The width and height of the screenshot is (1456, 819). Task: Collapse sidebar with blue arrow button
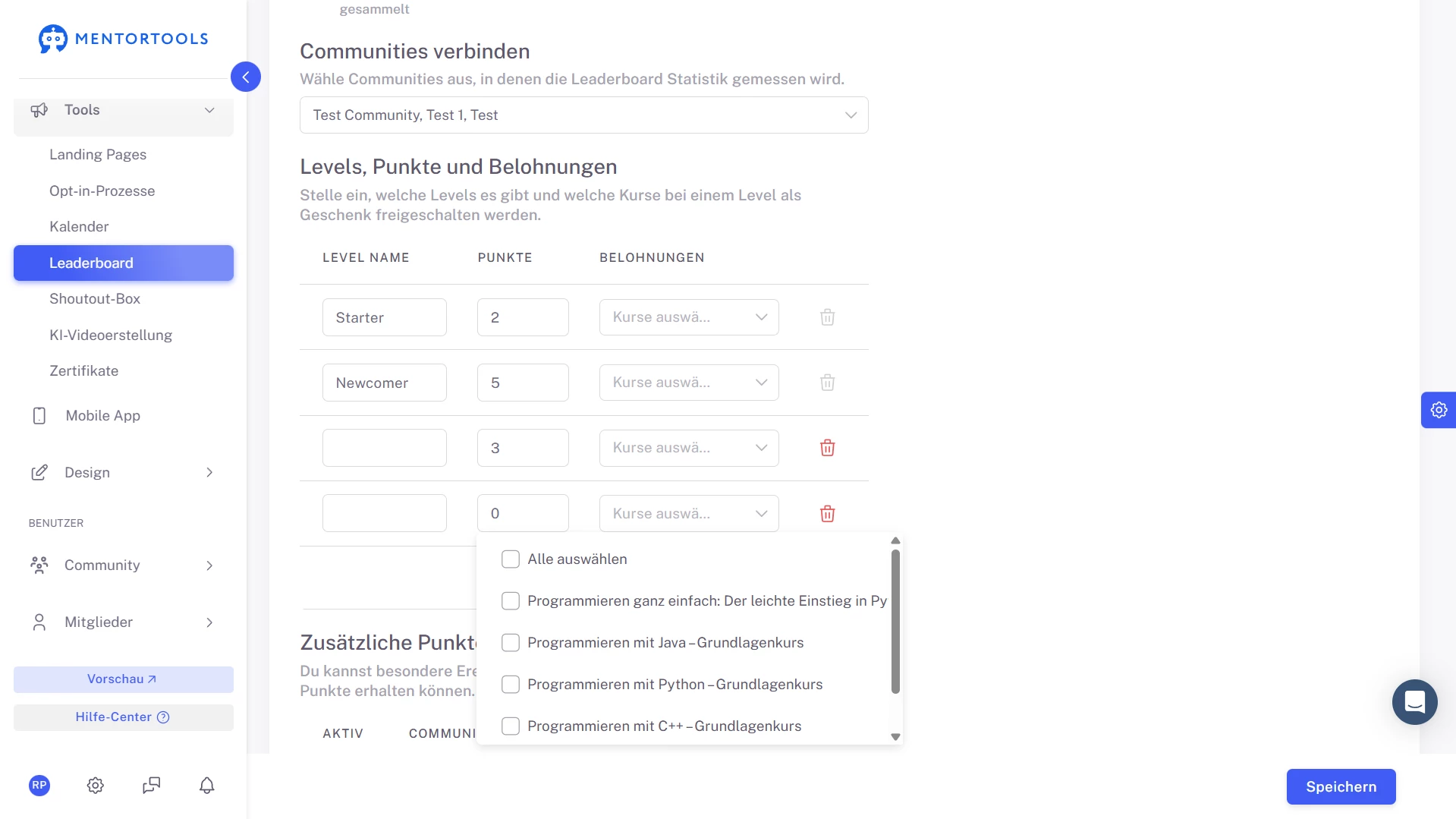tap(245, 77)
